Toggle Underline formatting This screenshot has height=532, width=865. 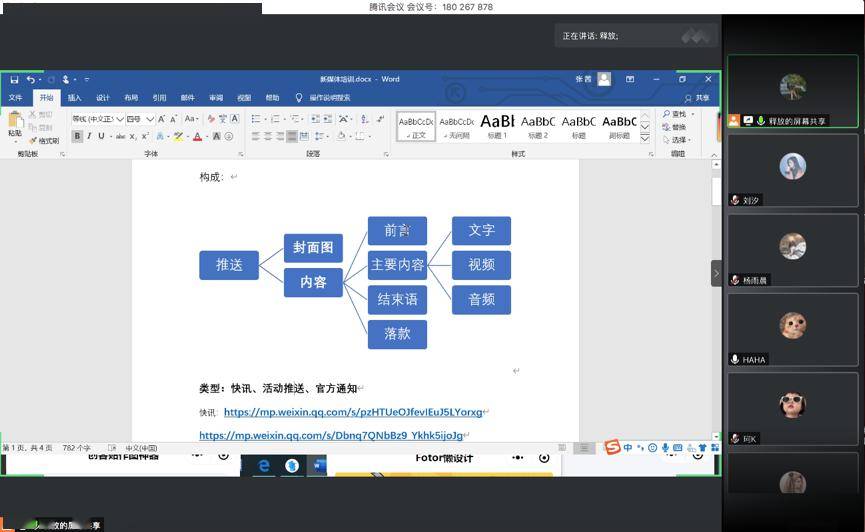[x=101, y=136]
